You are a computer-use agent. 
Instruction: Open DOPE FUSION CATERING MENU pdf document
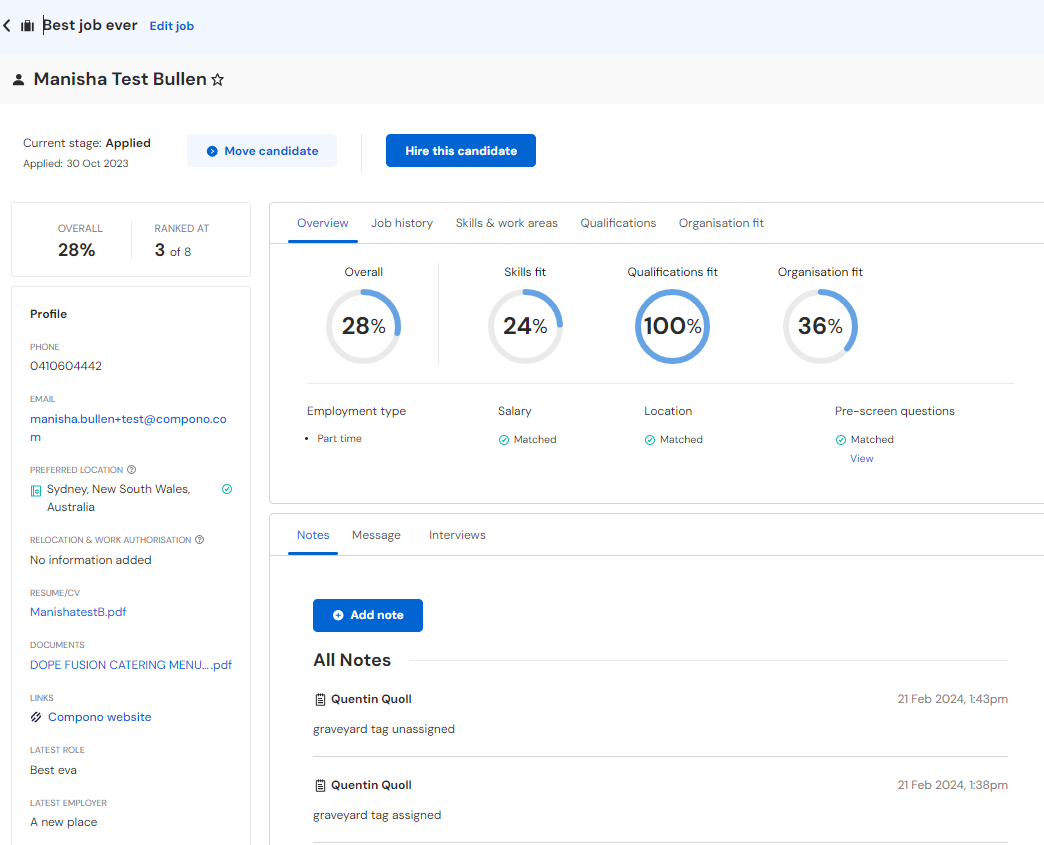click(131, 665)
